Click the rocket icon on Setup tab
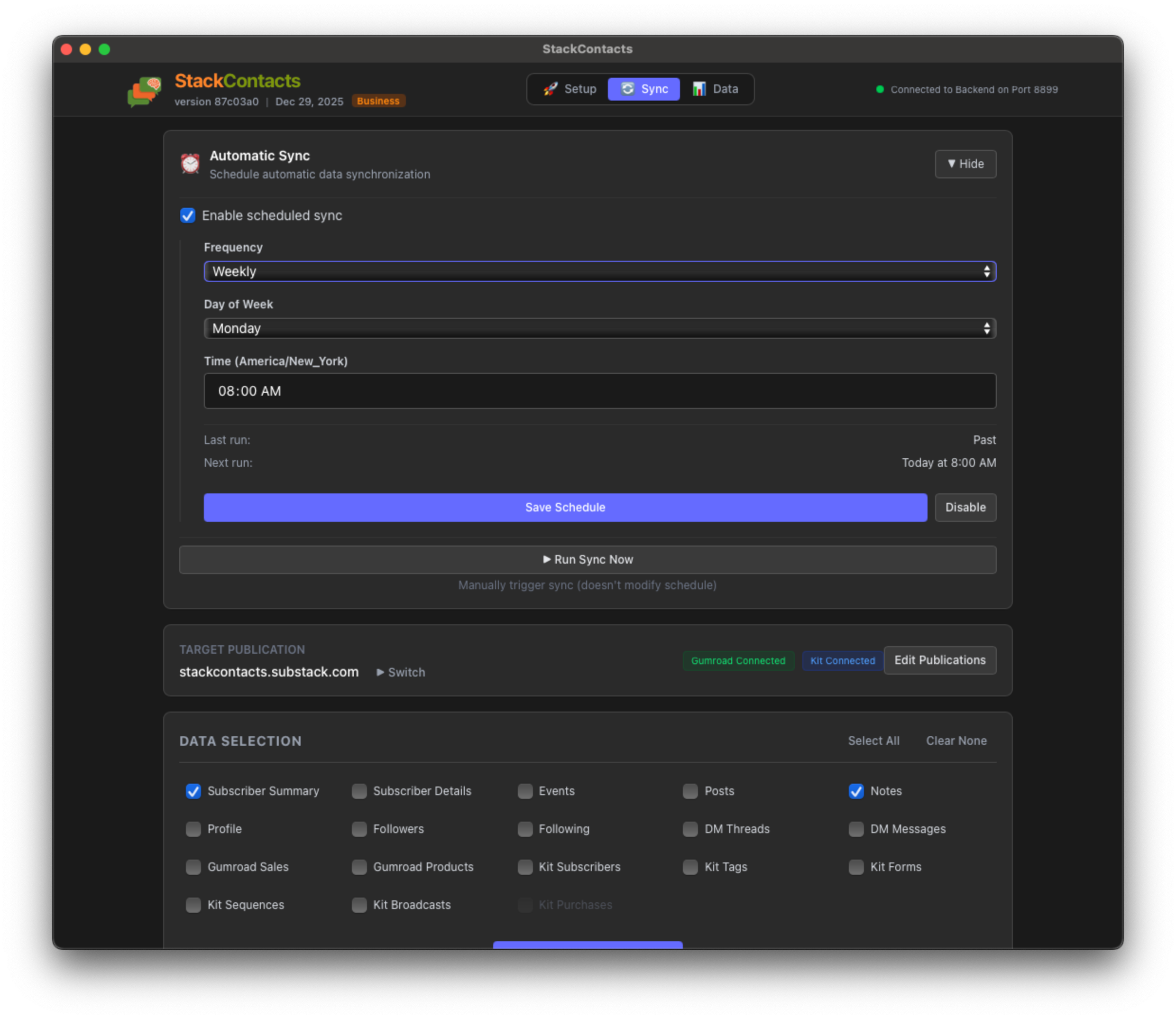 [550, 89]
